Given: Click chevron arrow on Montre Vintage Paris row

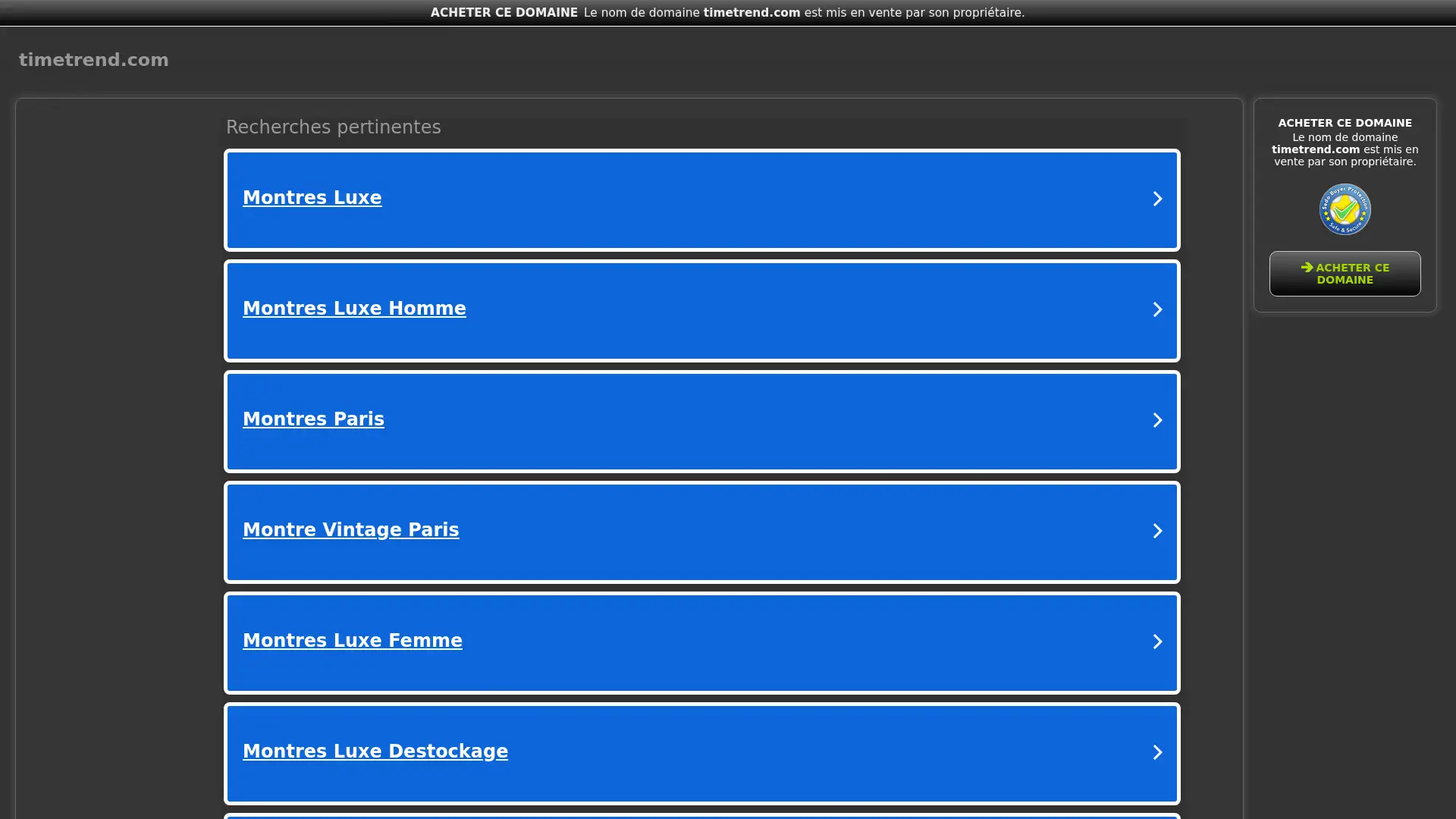Looking at the screenshot, I should [x=1157, y=531].
